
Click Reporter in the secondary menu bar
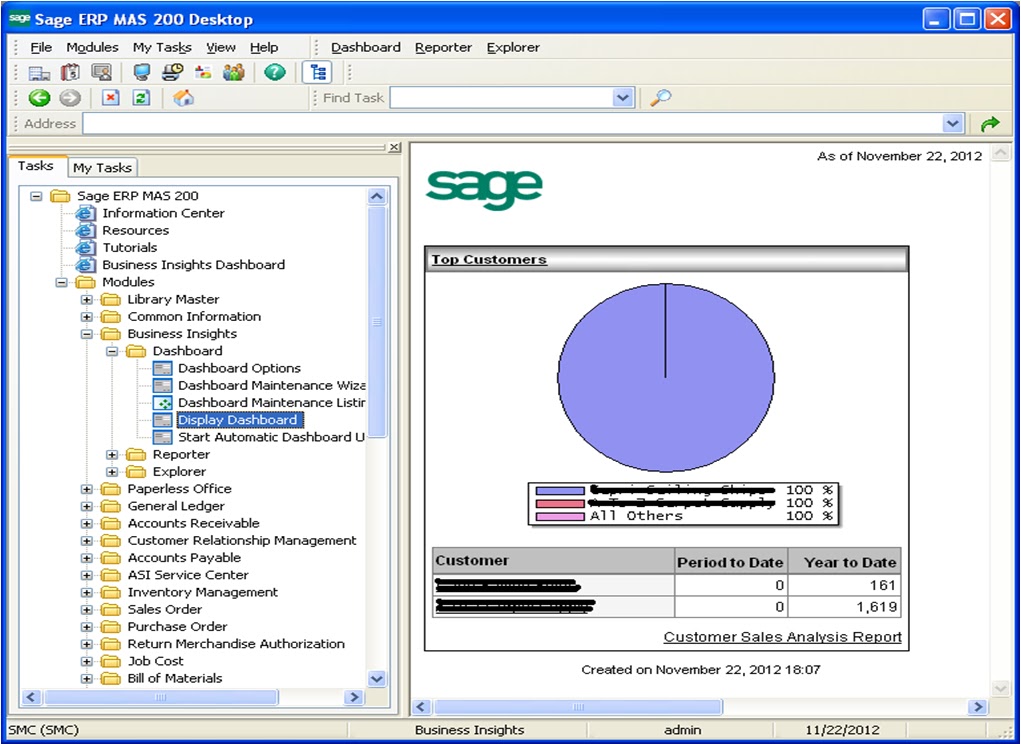pos(443,48)
